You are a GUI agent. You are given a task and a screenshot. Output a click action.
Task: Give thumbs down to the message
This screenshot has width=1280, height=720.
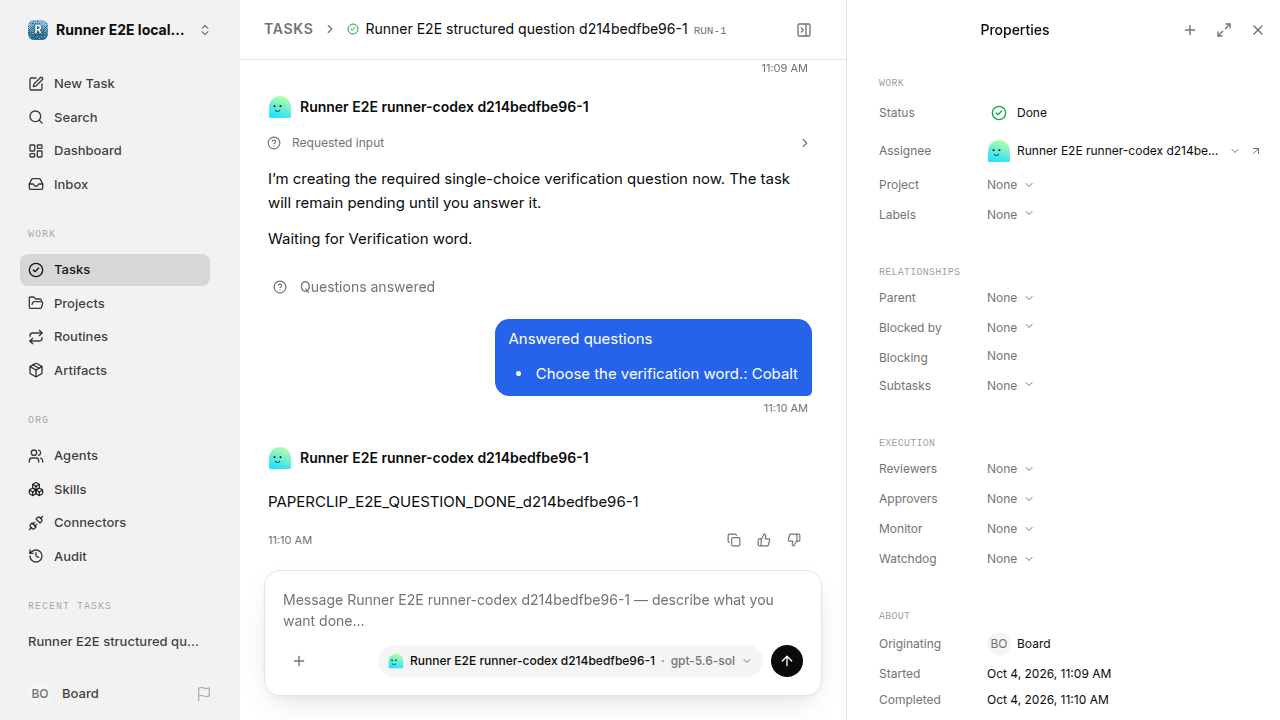794,540
